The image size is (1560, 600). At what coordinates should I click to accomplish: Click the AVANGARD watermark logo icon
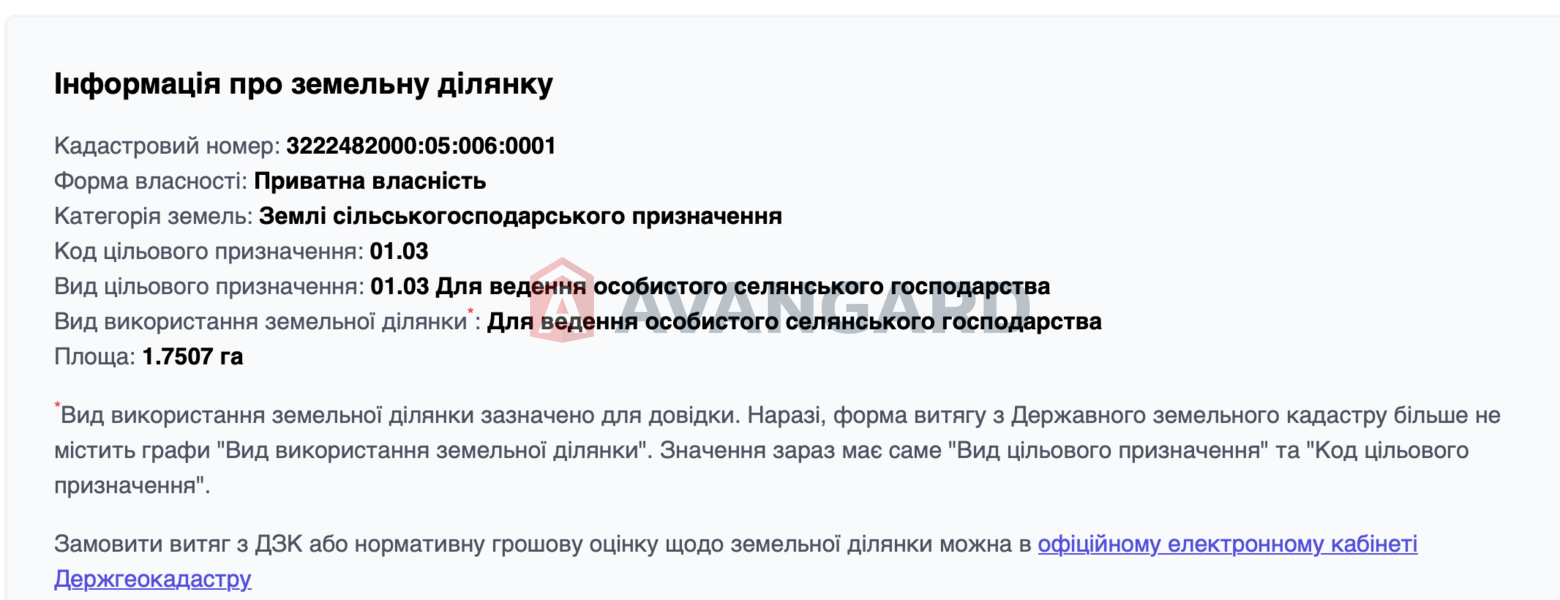point(561,299)
